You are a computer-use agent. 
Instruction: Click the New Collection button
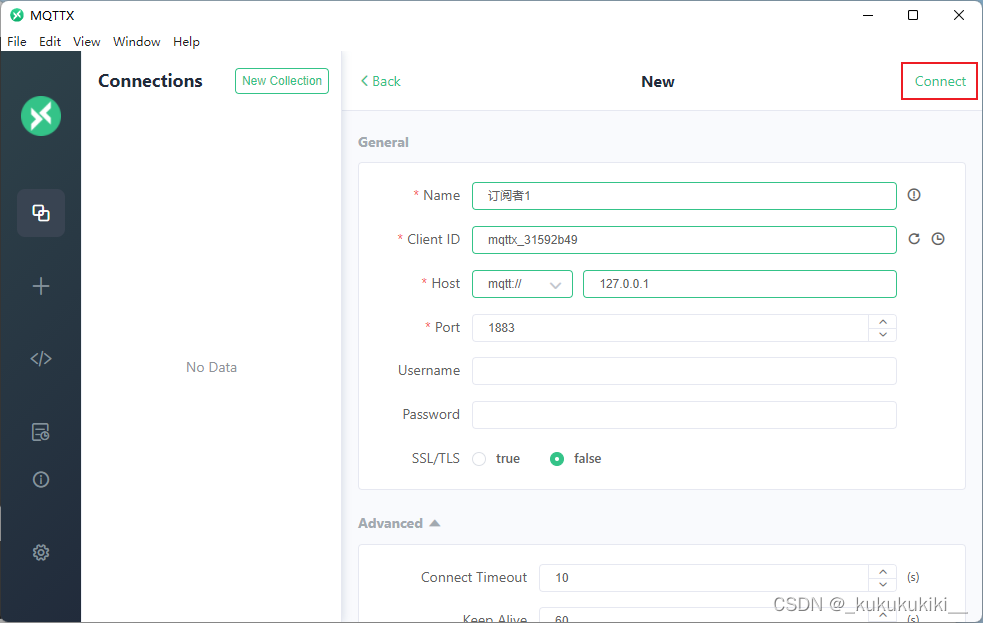(282, 81)
